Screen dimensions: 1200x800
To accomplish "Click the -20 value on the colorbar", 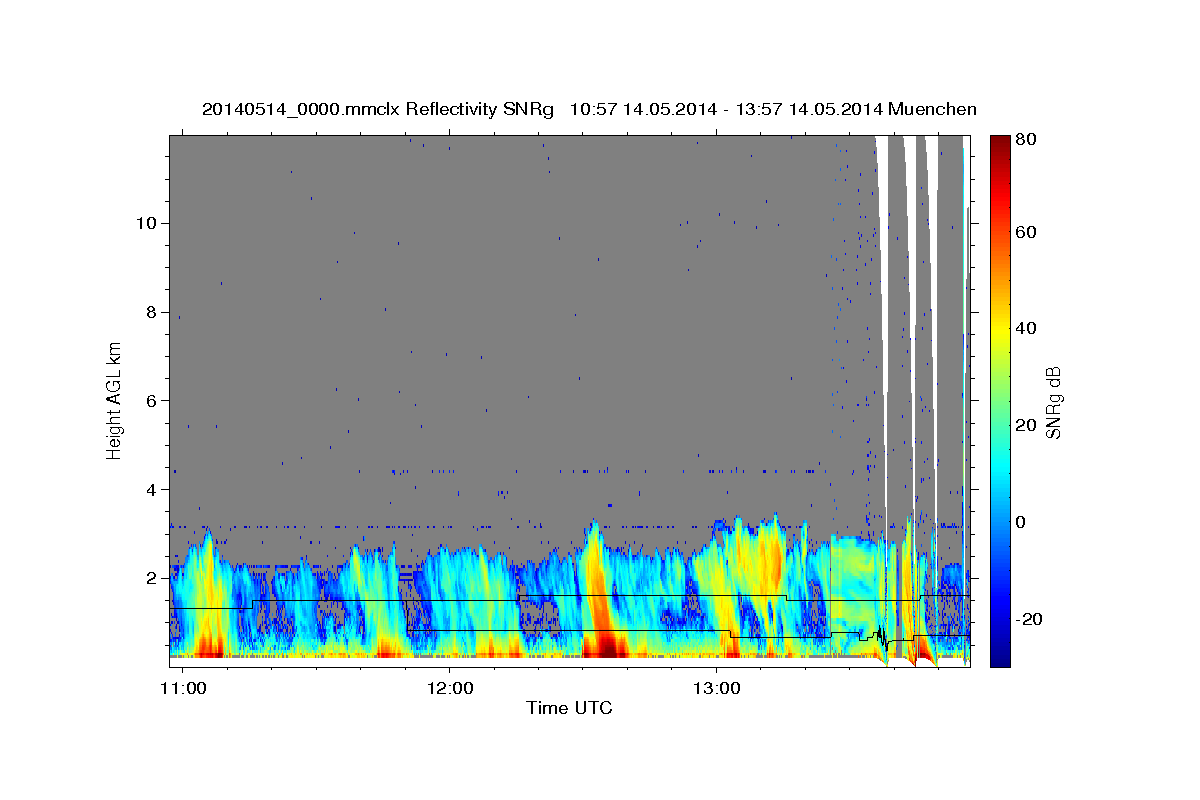I will coord(1029,619).
